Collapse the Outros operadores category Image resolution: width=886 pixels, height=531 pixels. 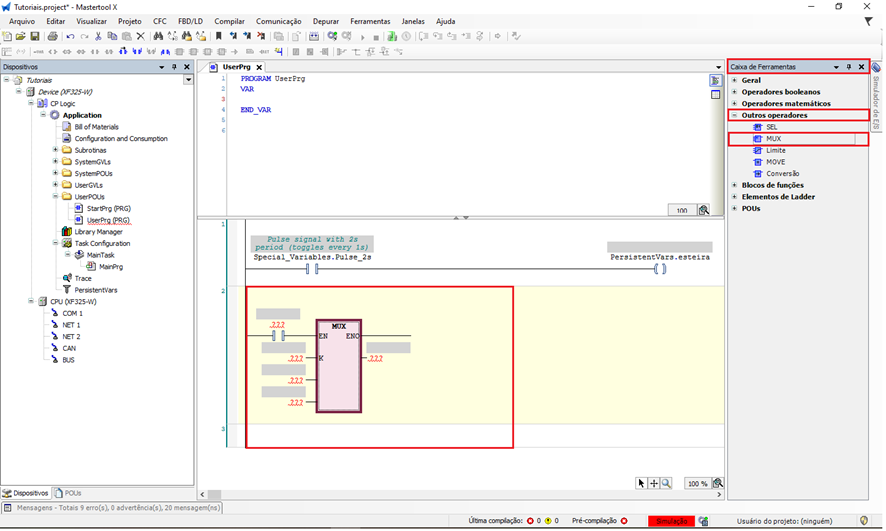coord(734,115)
